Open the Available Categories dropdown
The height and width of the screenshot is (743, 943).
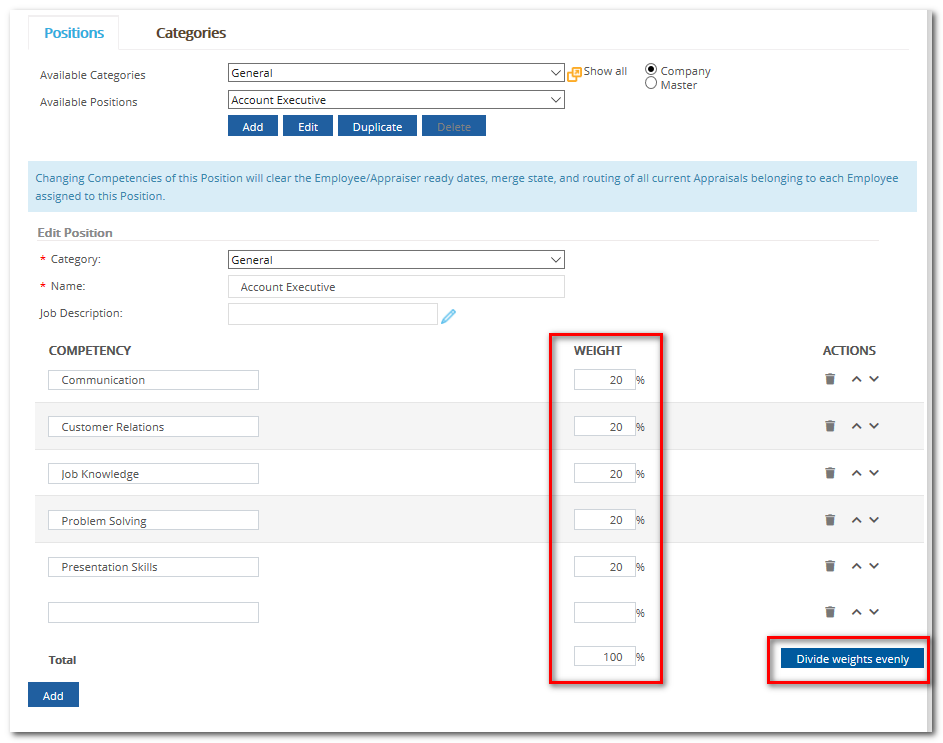tap(396, 73)
